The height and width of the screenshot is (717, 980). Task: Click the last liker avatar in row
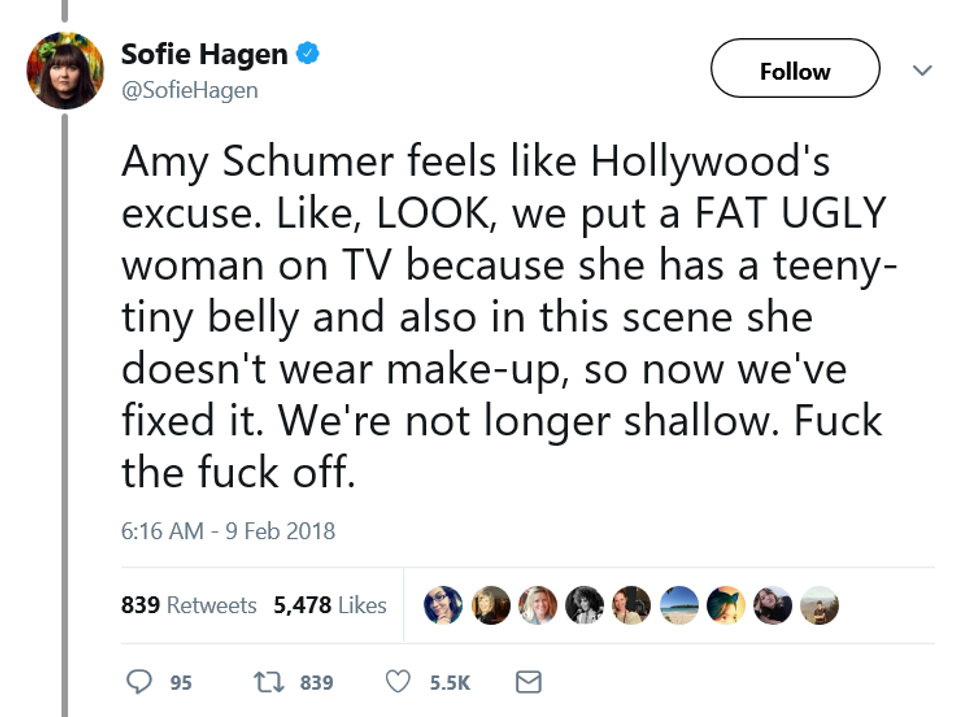click(x=820, y=605)
